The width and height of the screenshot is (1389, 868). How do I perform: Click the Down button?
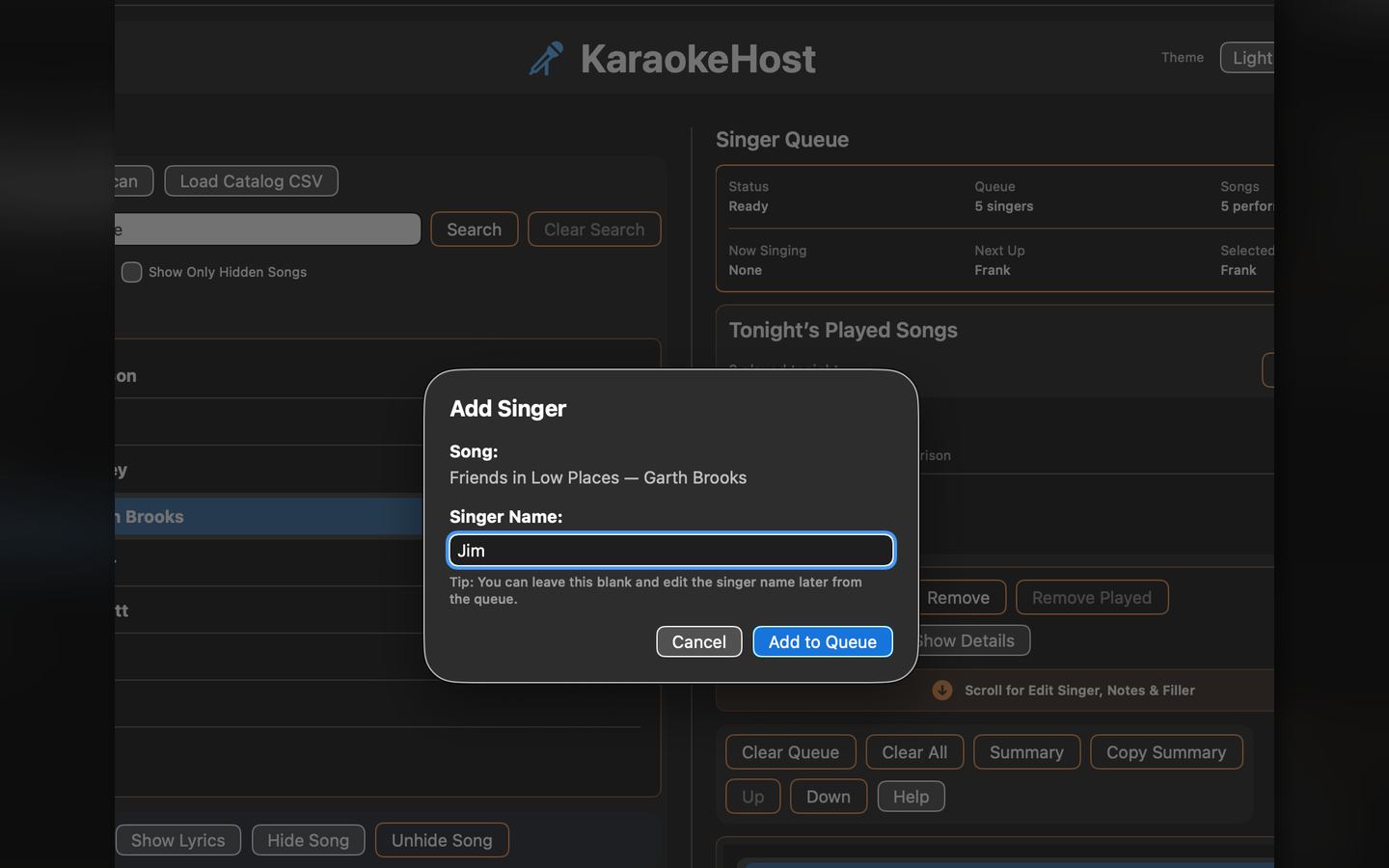[829, 797]
